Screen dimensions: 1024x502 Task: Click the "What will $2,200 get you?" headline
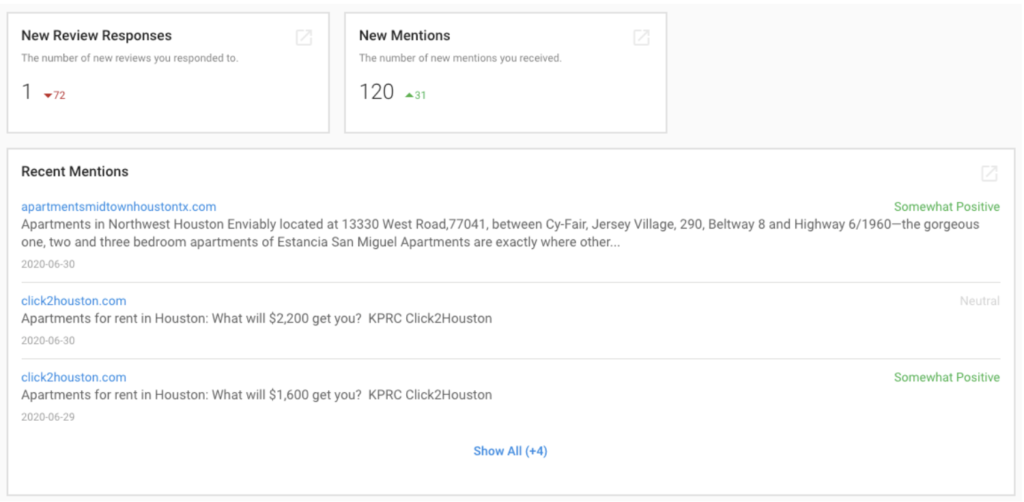256,319
